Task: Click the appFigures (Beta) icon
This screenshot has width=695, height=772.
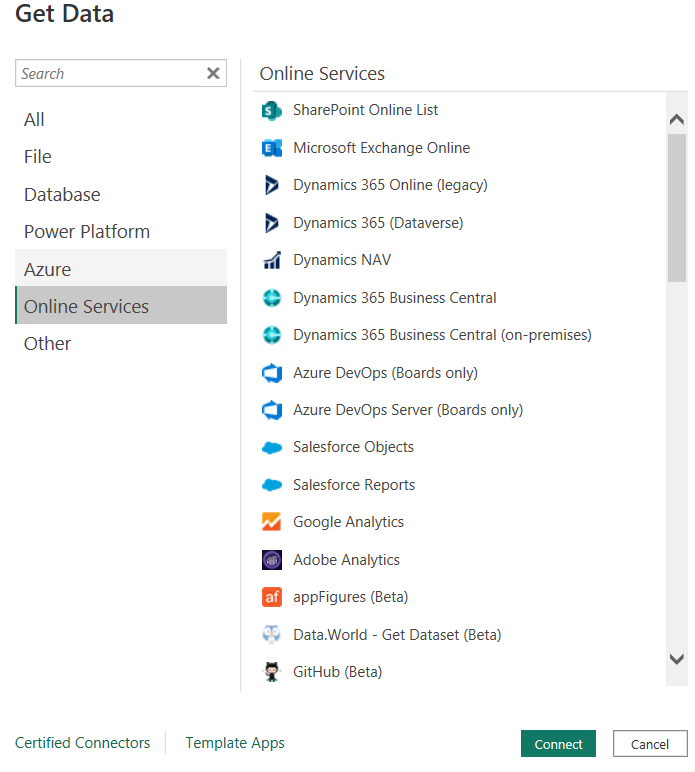Action: click(x=271, y=597)
